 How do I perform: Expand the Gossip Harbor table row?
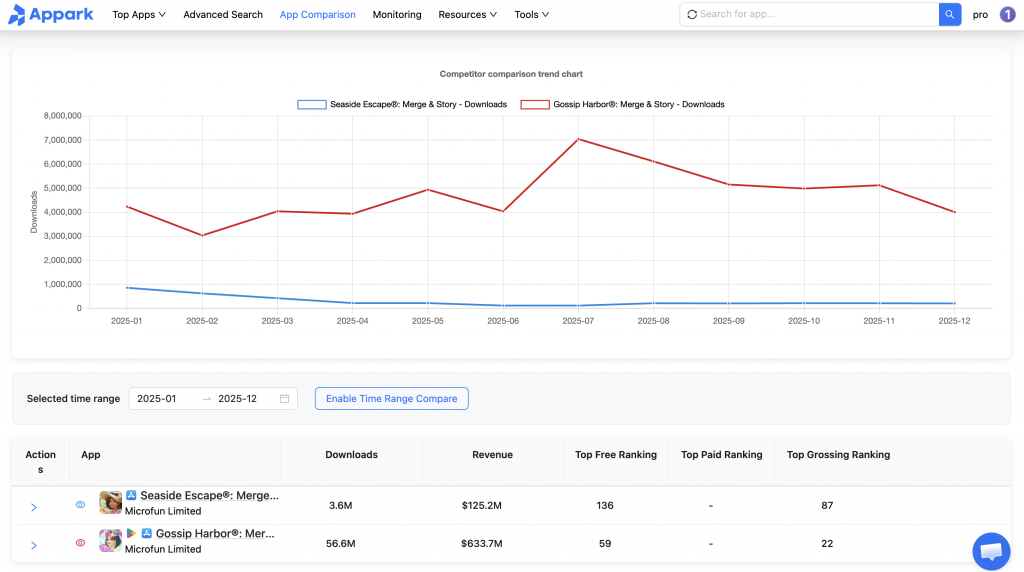coord(34,545)
